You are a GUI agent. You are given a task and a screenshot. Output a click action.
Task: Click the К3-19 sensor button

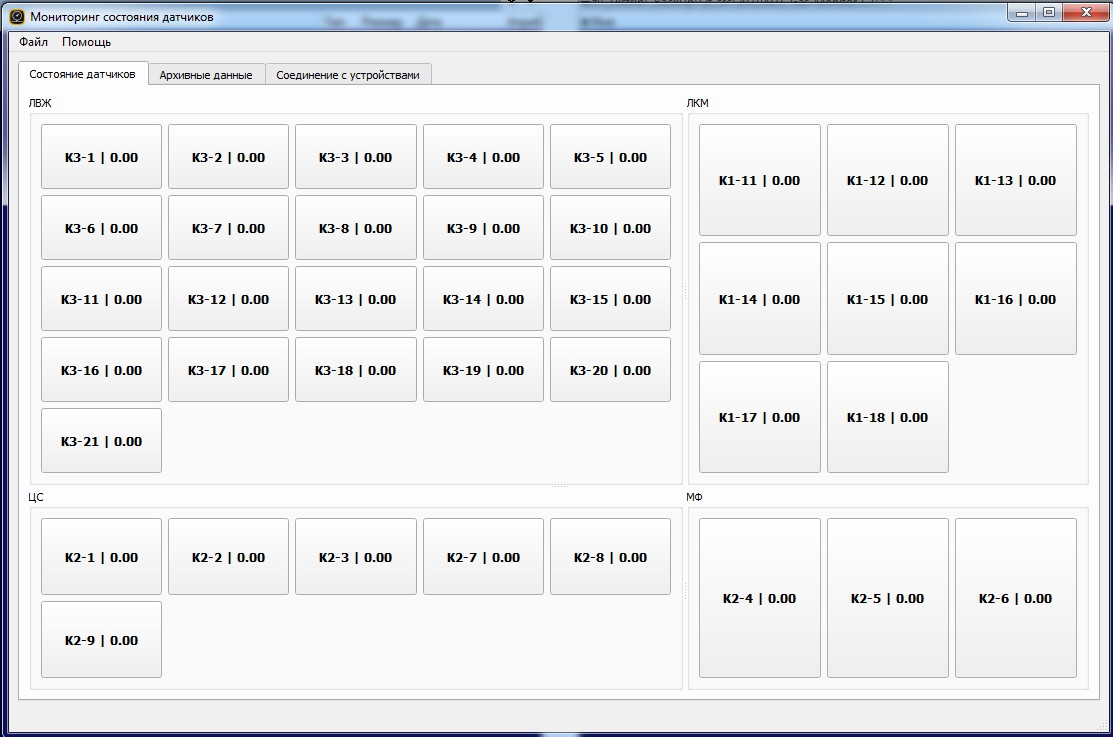pyautogui.click(x=483, y=370)
